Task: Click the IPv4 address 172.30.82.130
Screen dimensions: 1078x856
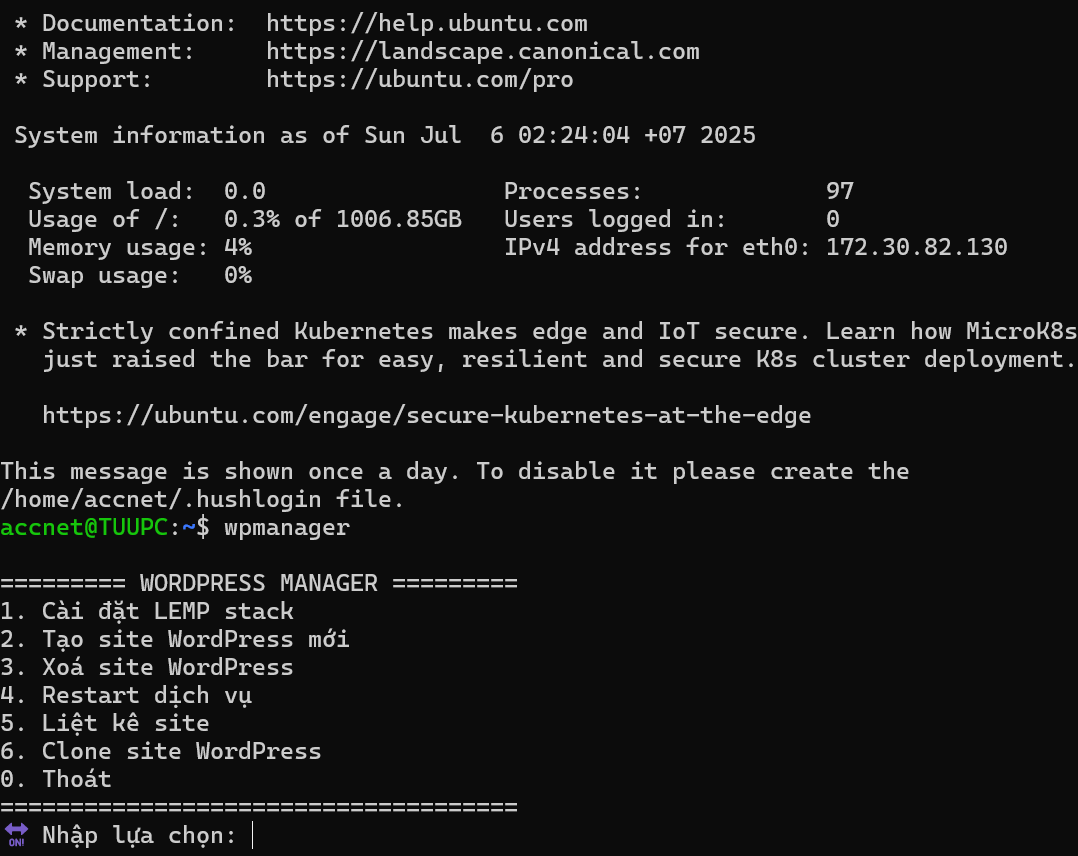Action: click(x=916, y=248)
